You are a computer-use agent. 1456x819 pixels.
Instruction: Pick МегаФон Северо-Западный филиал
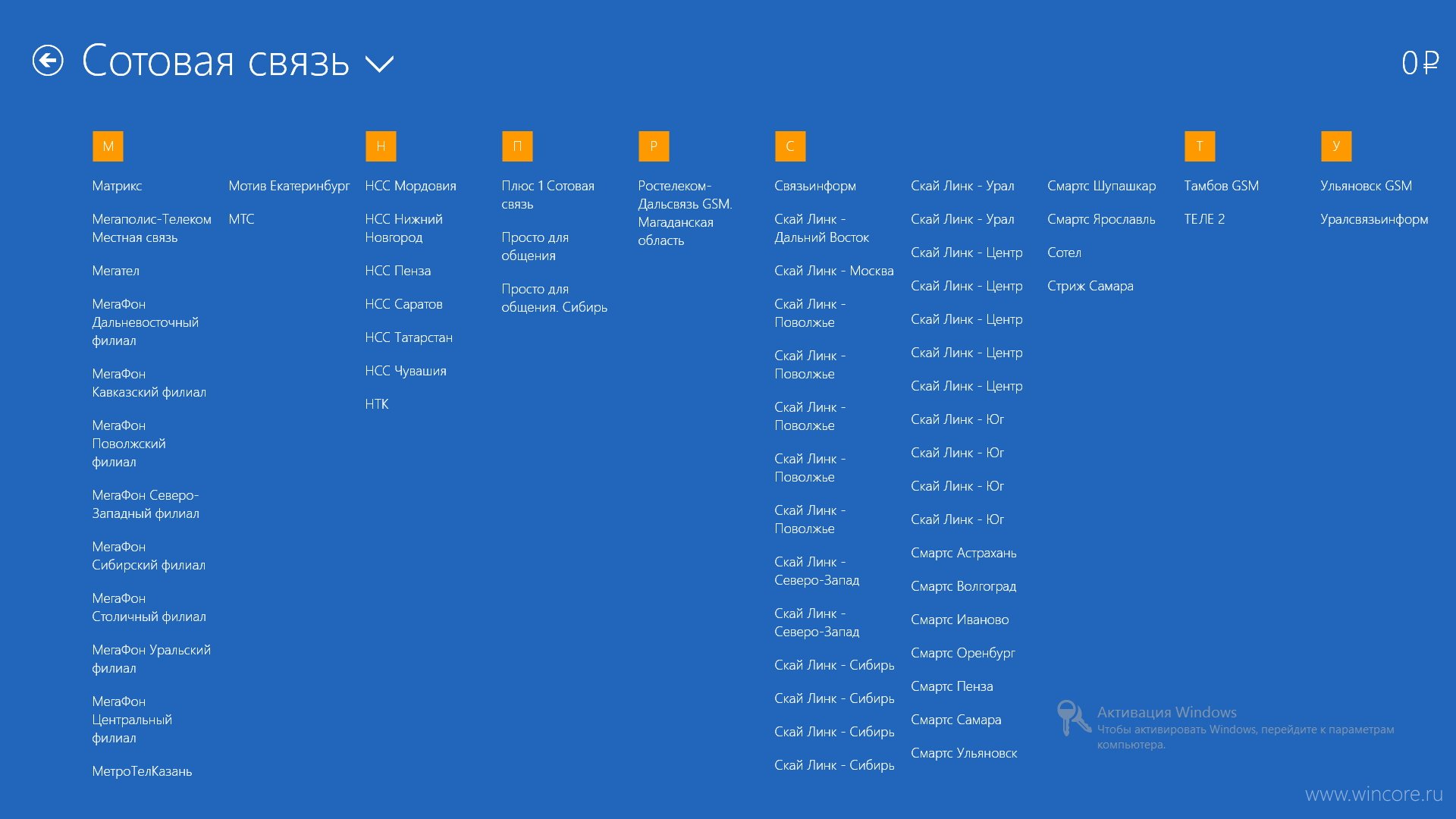tap(146, 504)
